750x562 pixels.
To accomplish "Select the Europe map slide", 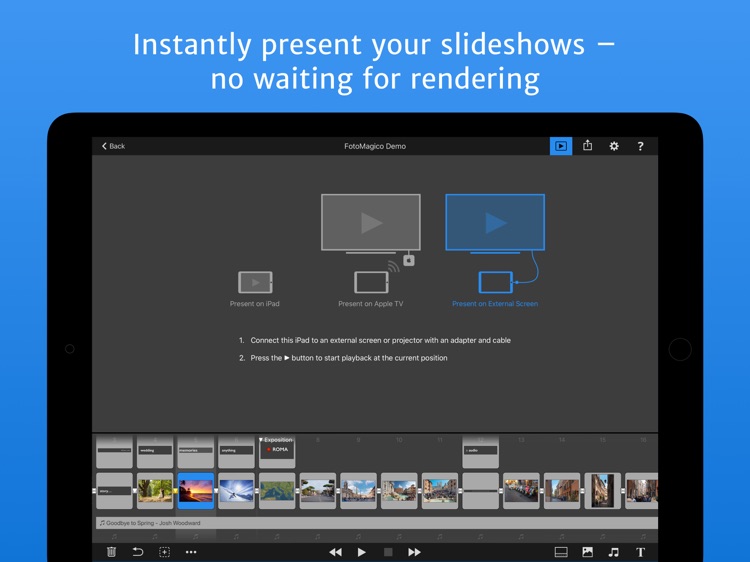I will click(x=277, y=491).
